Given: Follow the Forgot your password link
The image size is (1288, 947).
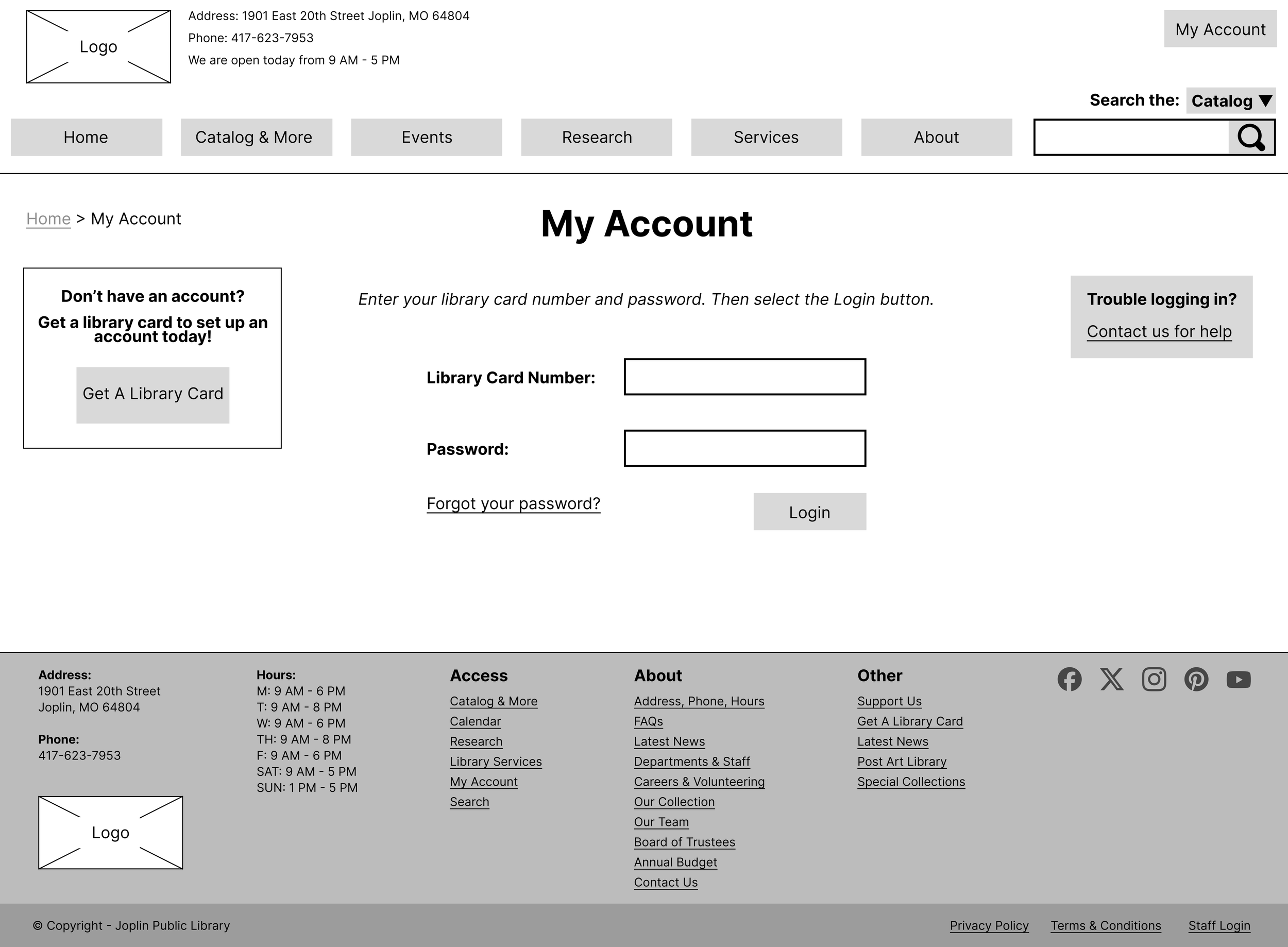Looking at the screenshot, I should click(x=513, y=504).
